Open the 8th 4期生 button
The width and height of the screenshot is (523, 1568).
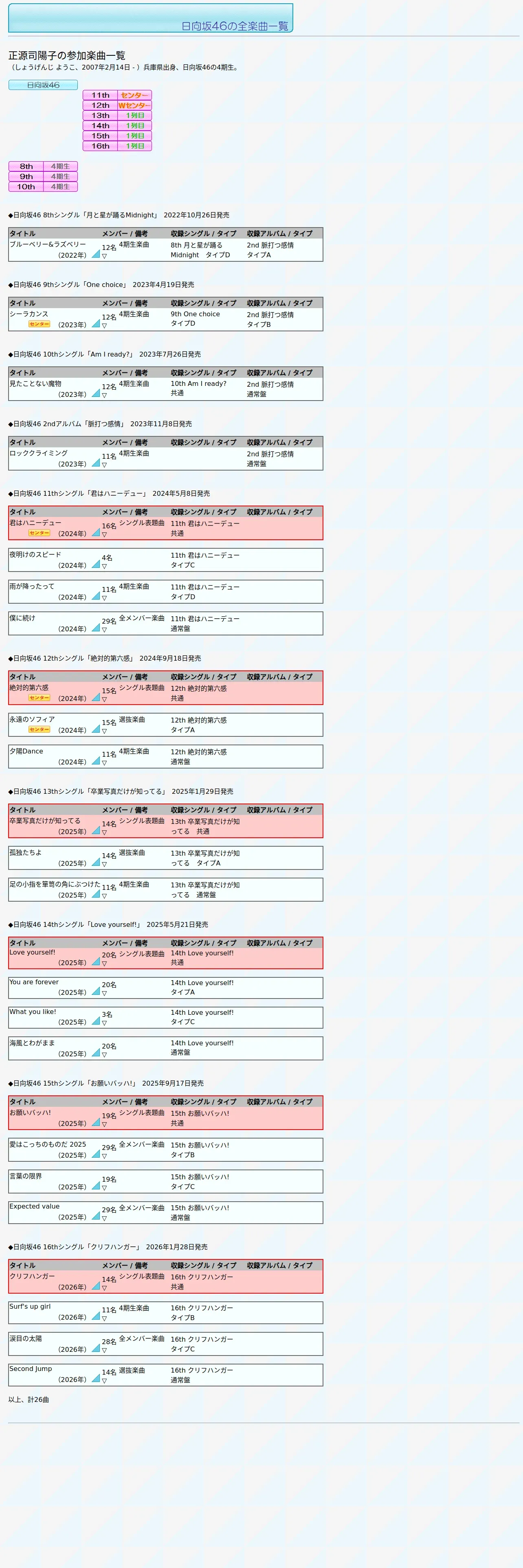point(43,166)
